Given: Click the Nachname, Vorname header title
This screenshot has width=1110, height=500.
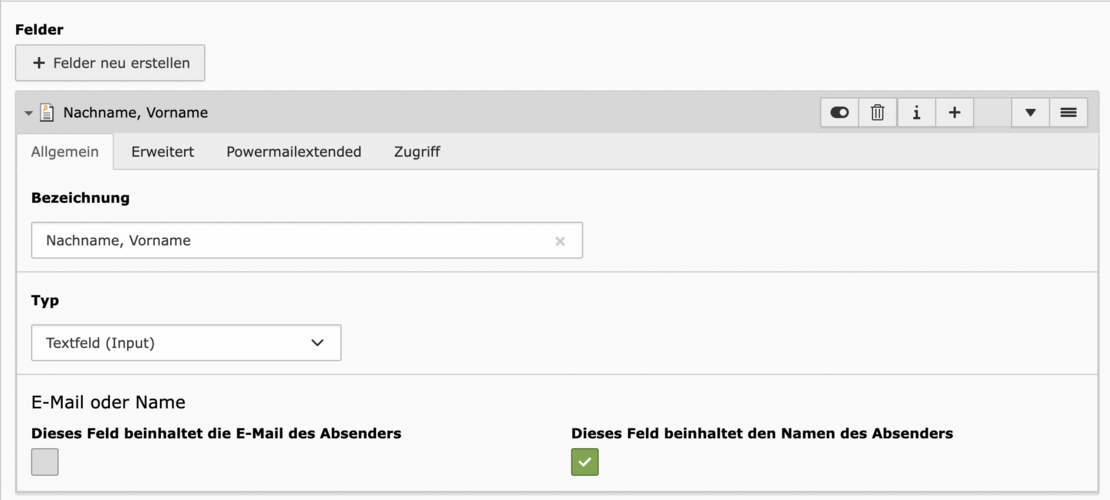Looking at the screenshot, I should [x=136, y=113].
